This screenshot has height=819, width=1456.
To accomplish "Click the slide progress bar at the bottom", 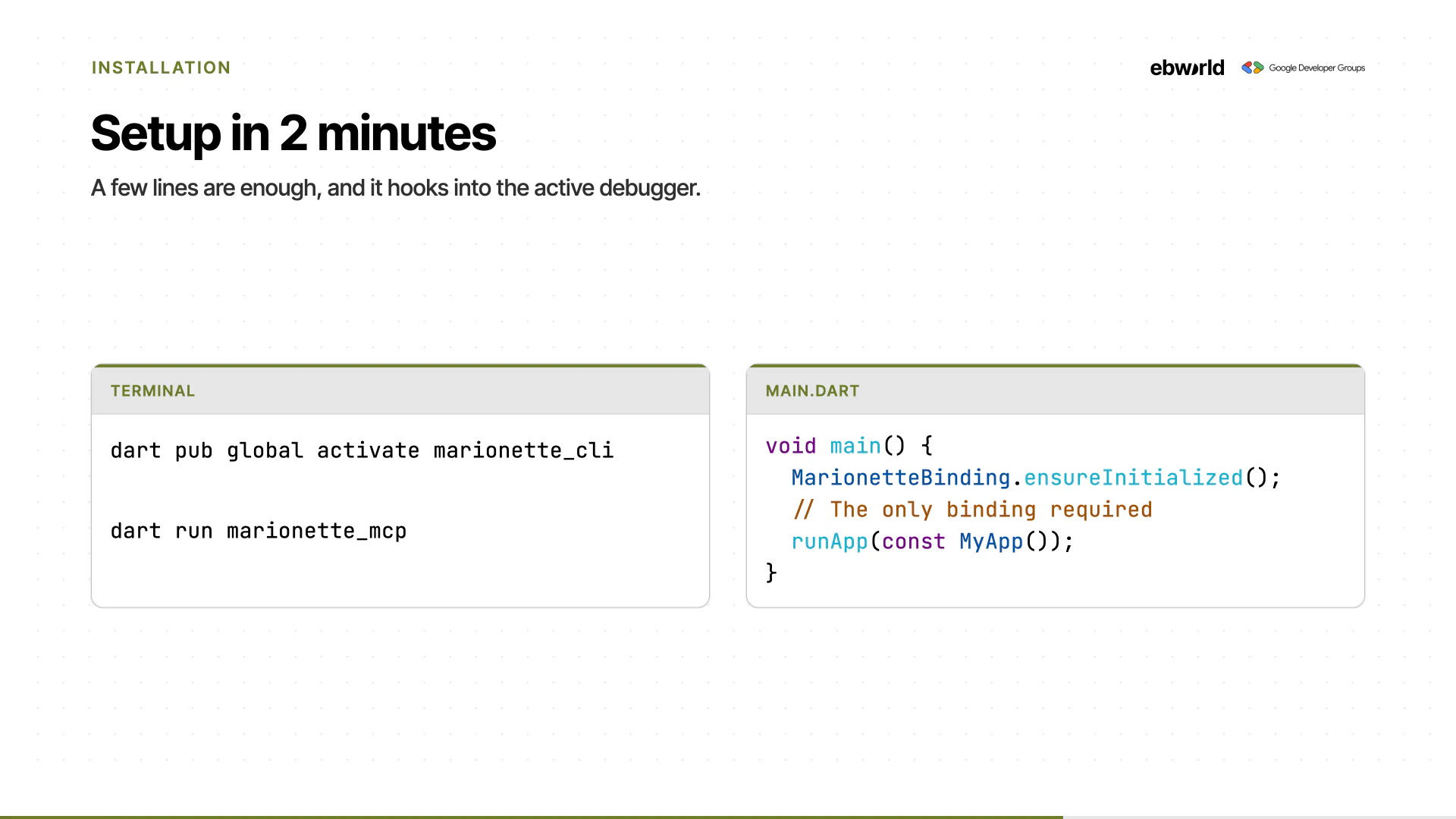I will click(728, 817).
